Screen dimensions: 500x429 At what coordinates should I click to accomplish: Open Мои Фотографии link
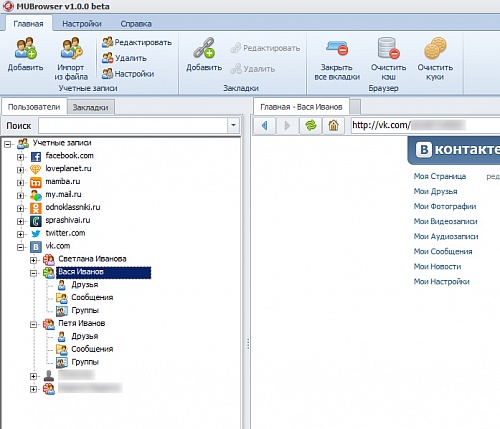click(x=445, y=206)
